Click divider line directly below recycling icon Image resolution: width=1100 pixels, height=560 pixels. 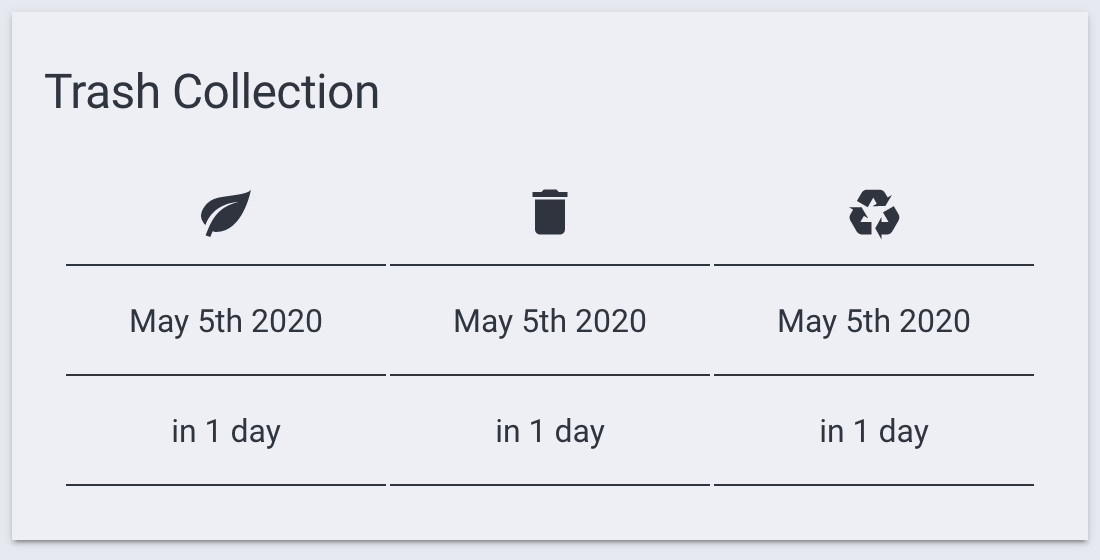[x=874, y=265]
